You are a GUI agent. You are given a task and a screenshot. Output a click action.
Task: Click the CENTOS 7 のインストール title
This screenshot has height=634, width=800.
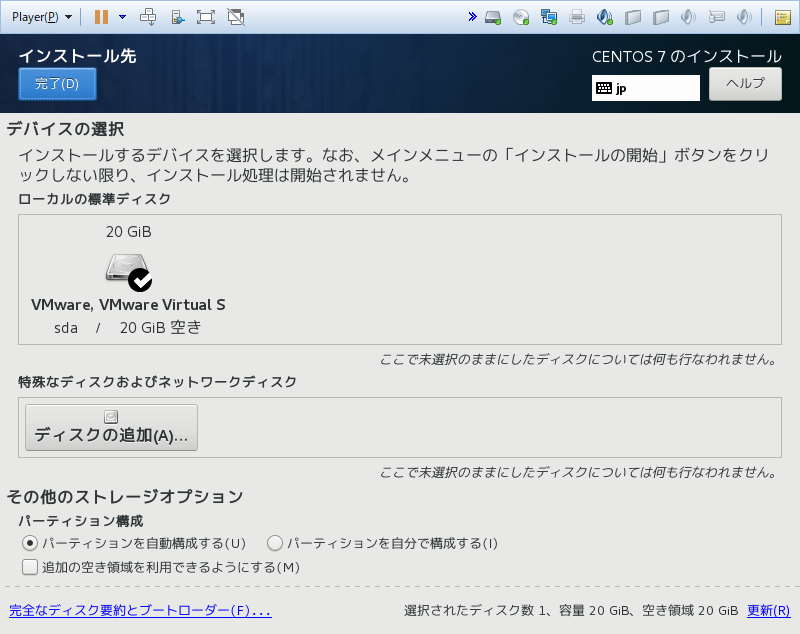click(x=687, y=56)
